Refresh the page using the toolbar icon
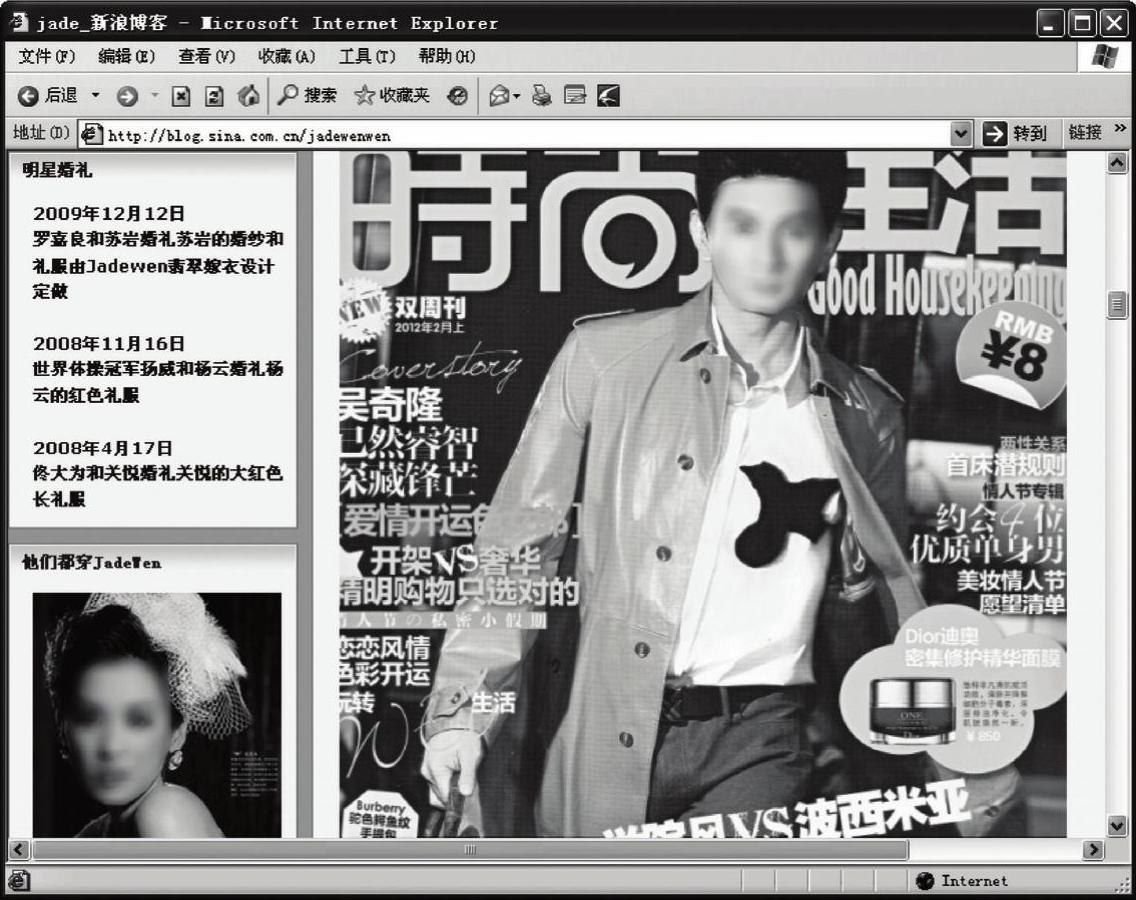Viewport: 1136px width, 900px height. 214,96
